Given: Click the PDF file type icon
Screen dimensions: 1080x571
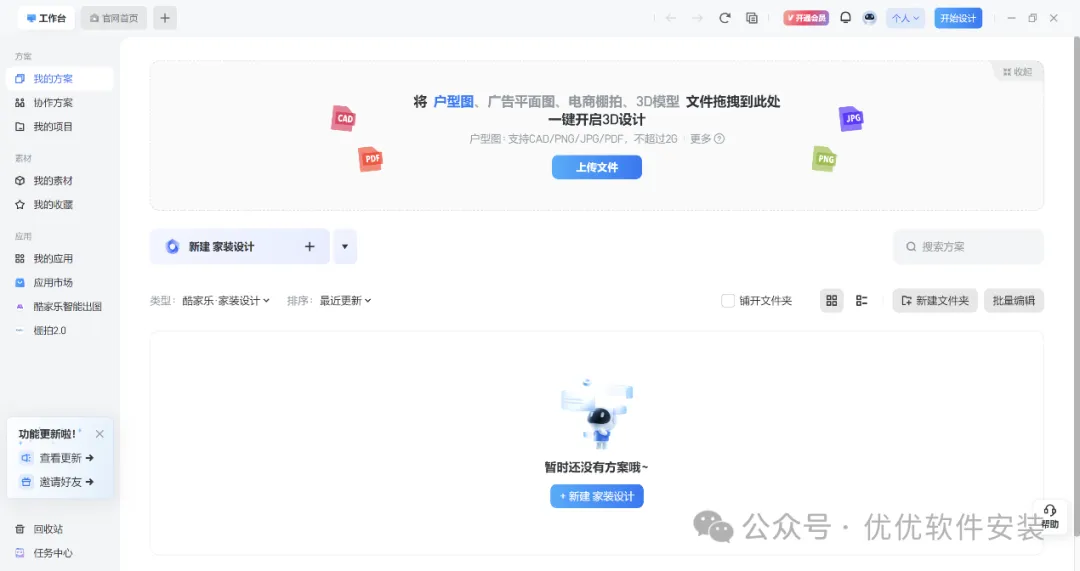Looking at the screenshot, I should tap(371, 159).
